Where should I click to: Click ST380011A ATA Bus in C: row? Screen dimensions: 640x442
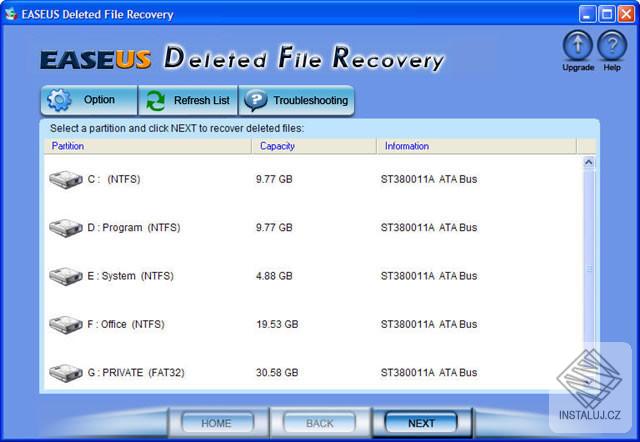[x=429, y=179]
